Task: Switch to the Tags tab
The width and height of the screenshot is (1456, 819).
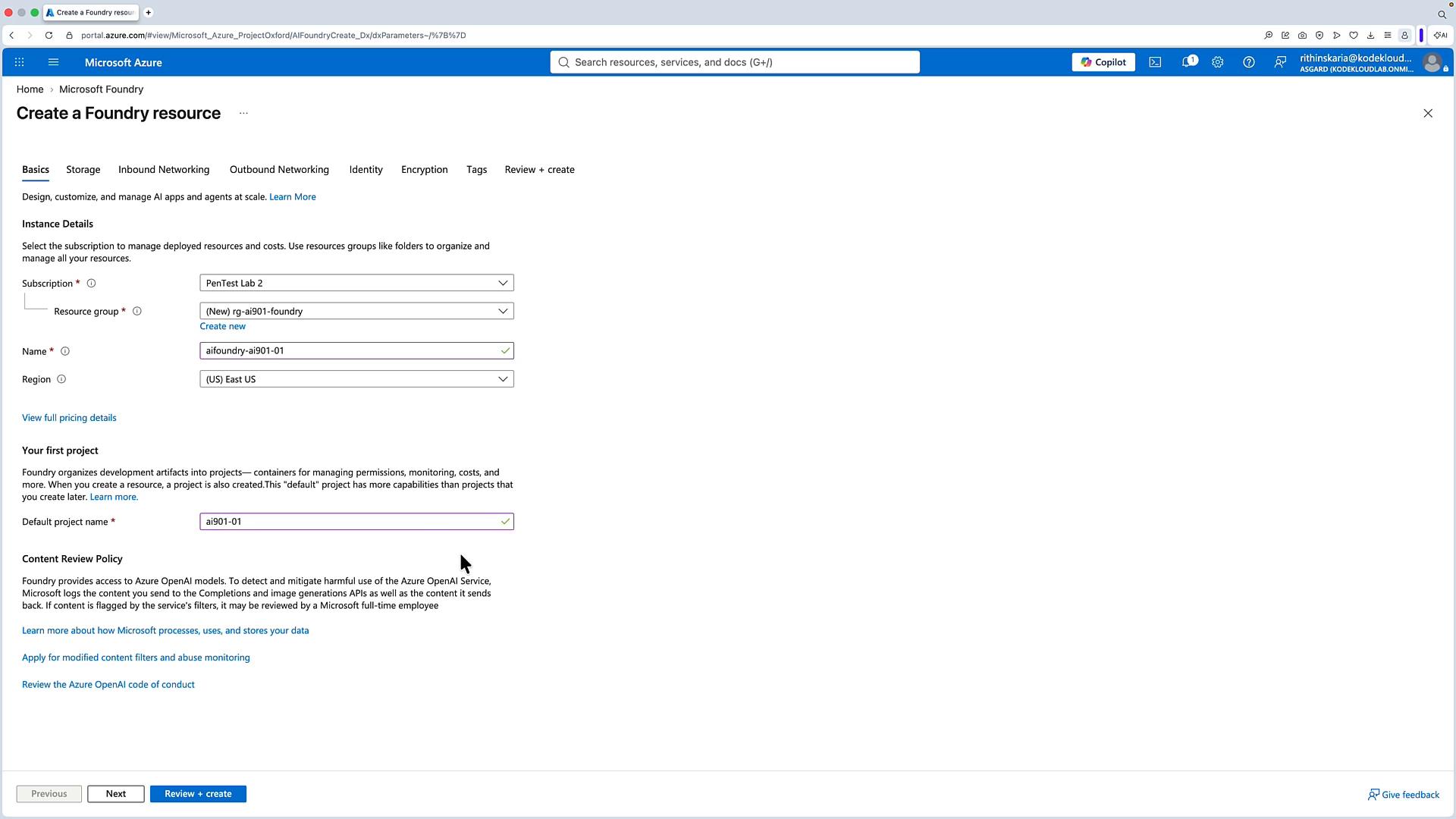Action: [477, 170]
